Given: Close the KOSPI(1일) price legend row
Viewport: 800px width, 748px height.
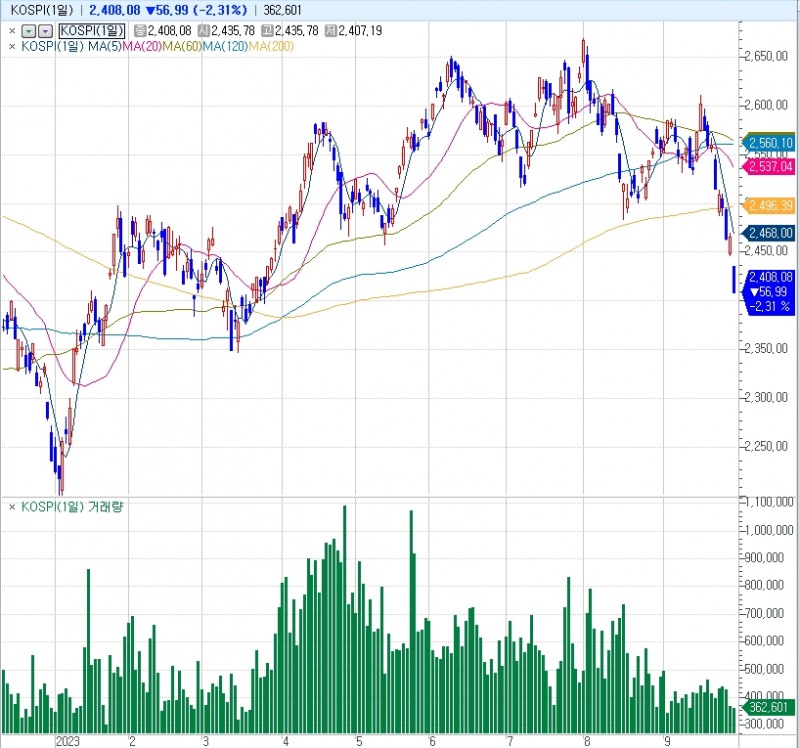Looking at the screenshot, I should pos(12,31).
